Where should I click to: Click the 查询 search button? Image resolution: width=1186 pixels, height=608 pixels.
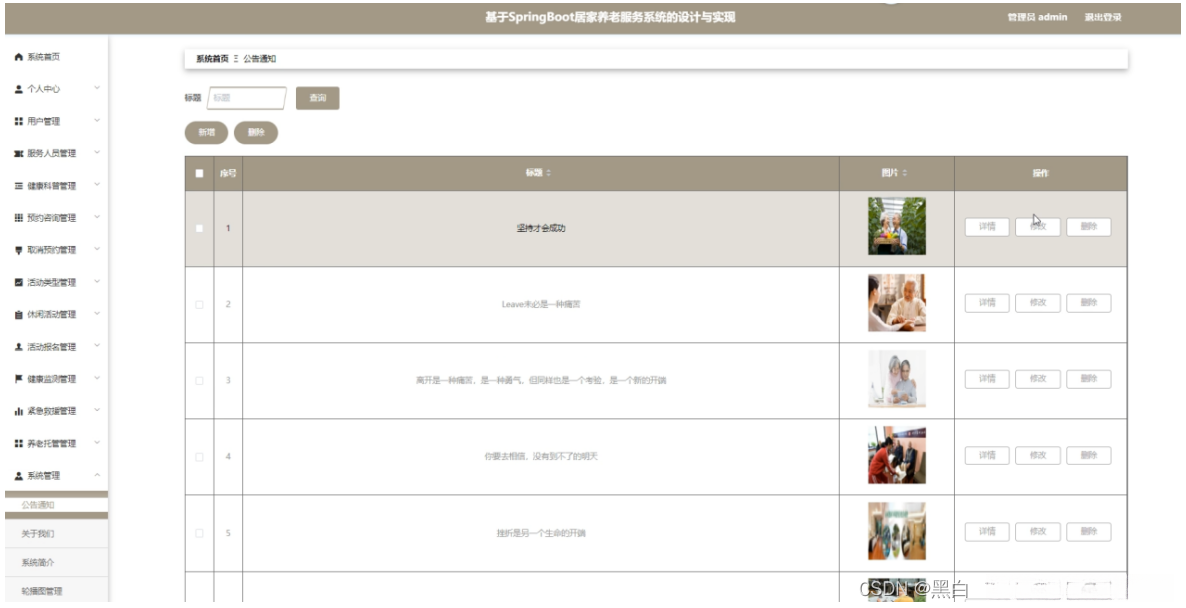[x=318, y=98]
